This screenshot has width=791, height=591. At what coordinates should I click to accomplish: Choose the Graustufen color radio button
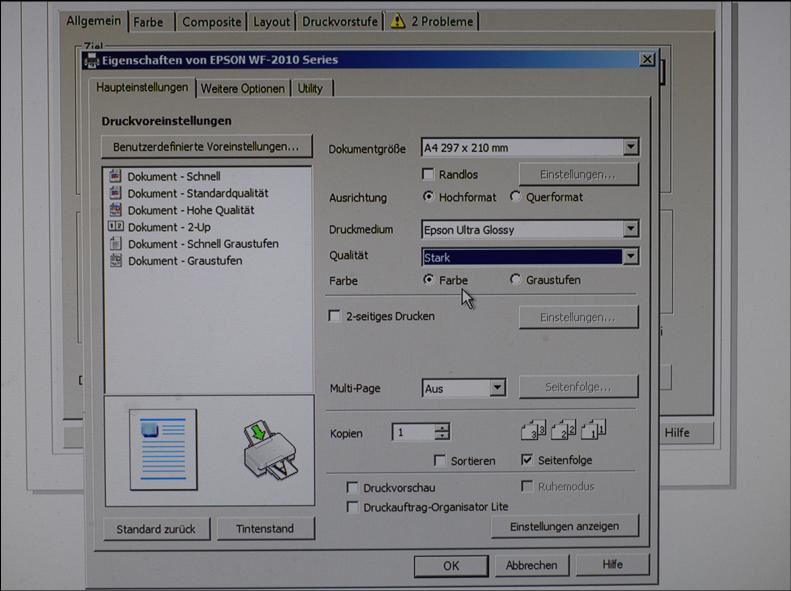click(516, 280)
